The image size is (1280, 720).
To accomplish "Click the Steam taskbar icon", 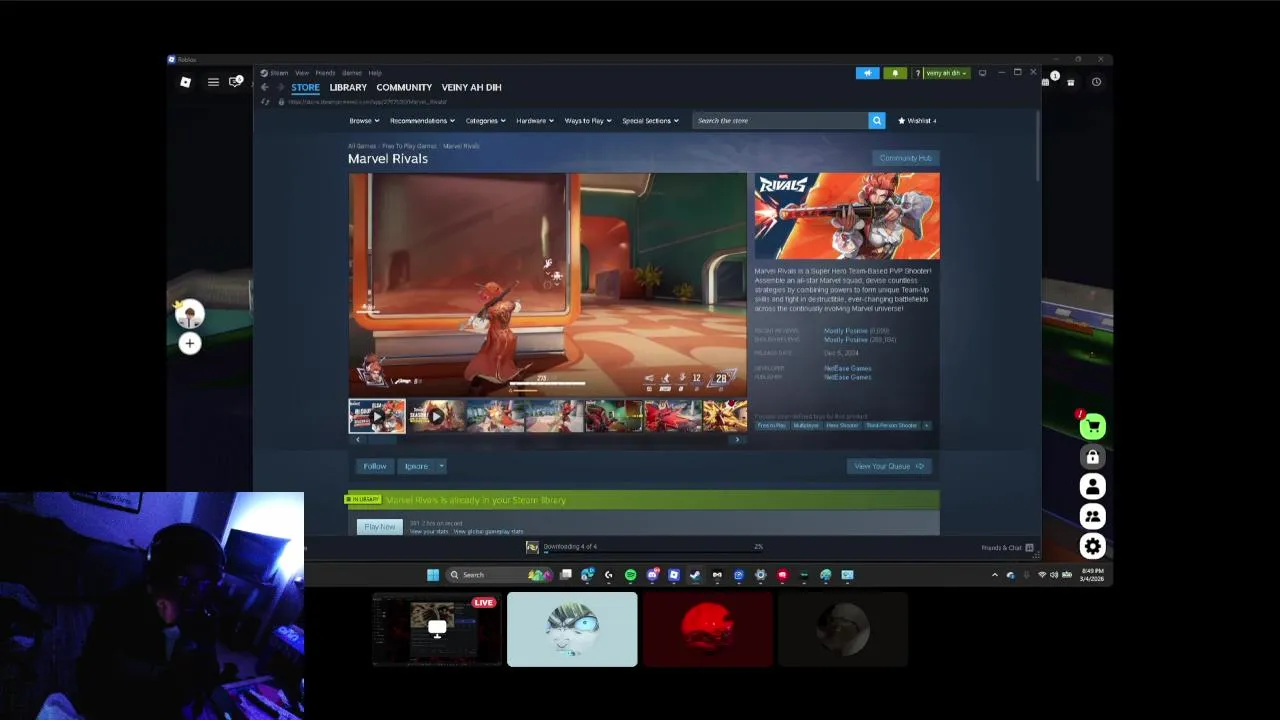I will [x=695, y=575].
